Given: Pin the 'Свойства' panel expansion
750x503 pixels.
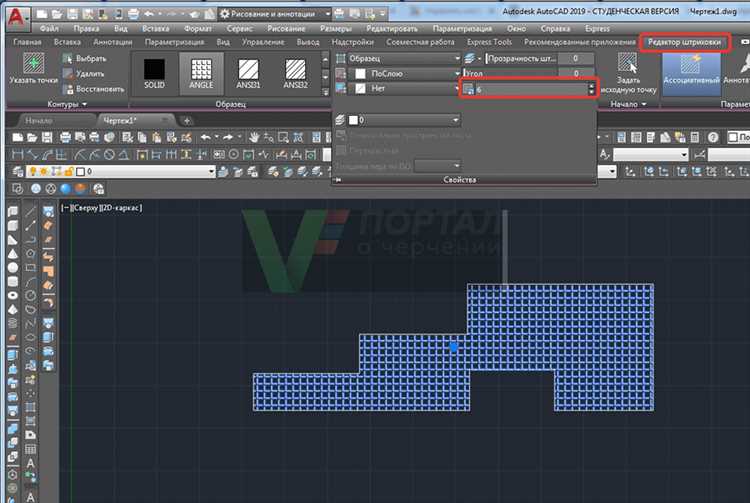Looking at the screenshot, I should (x=338, y=180).
